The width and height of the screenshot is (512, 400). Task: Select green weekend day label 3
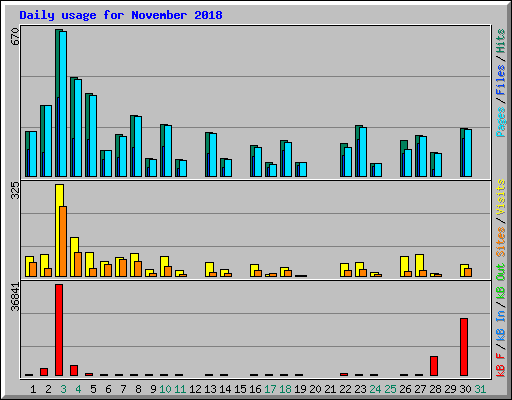(x=63, y=389)
